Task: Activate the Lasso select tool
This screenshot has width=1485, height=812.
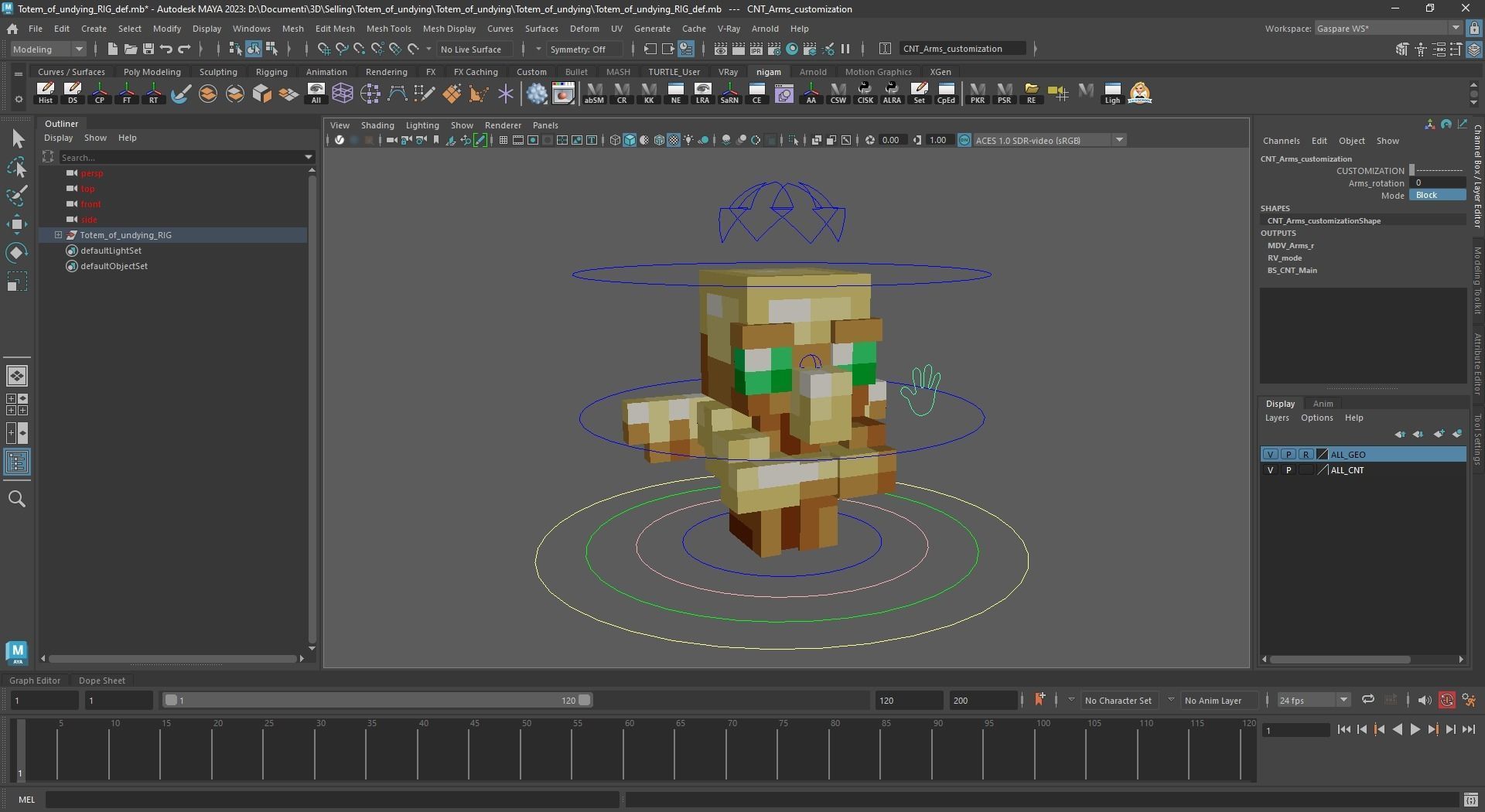Action: point(17,167)
